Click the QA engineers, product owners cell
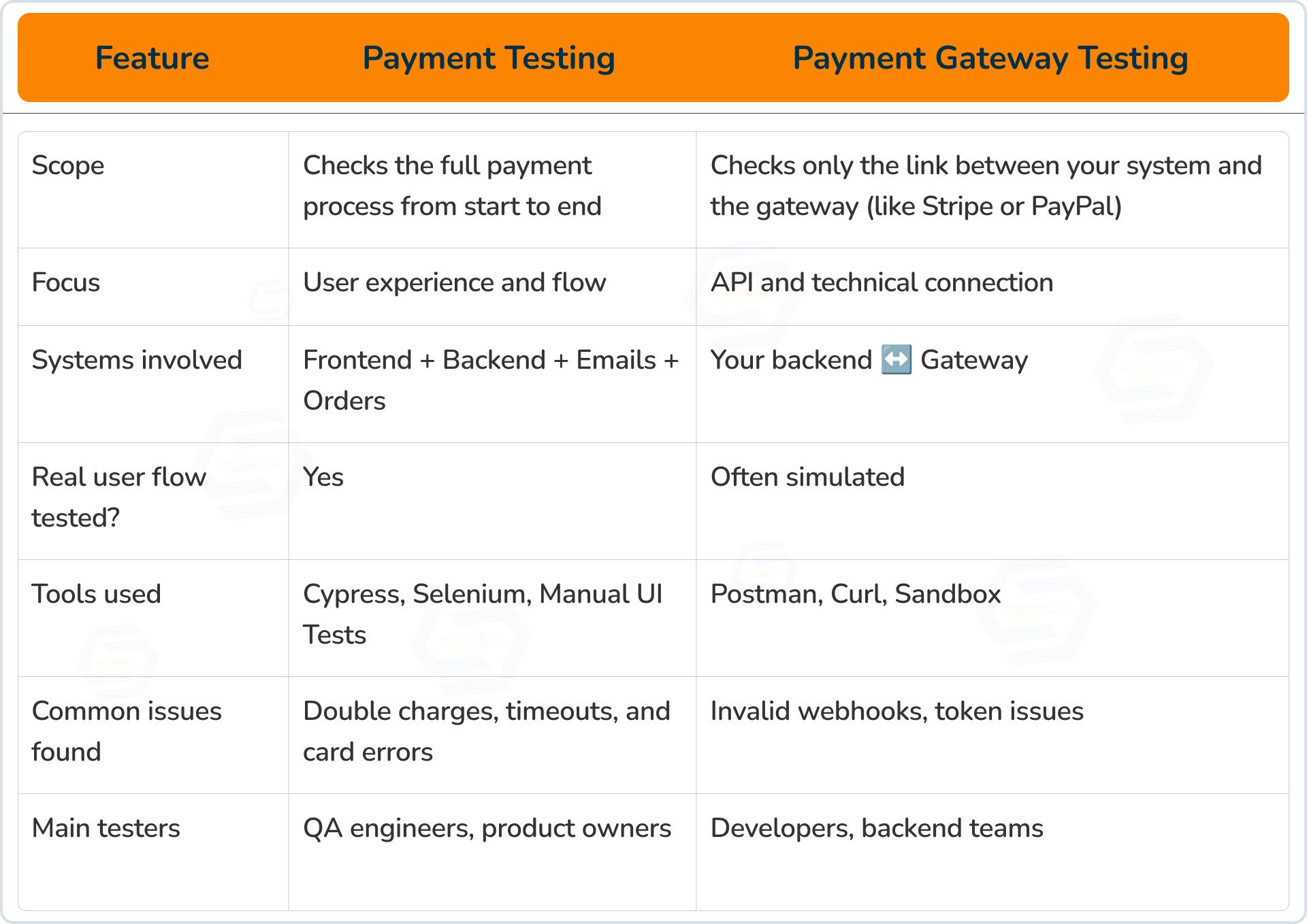1307x924 pixels. [x=487, y=829]
